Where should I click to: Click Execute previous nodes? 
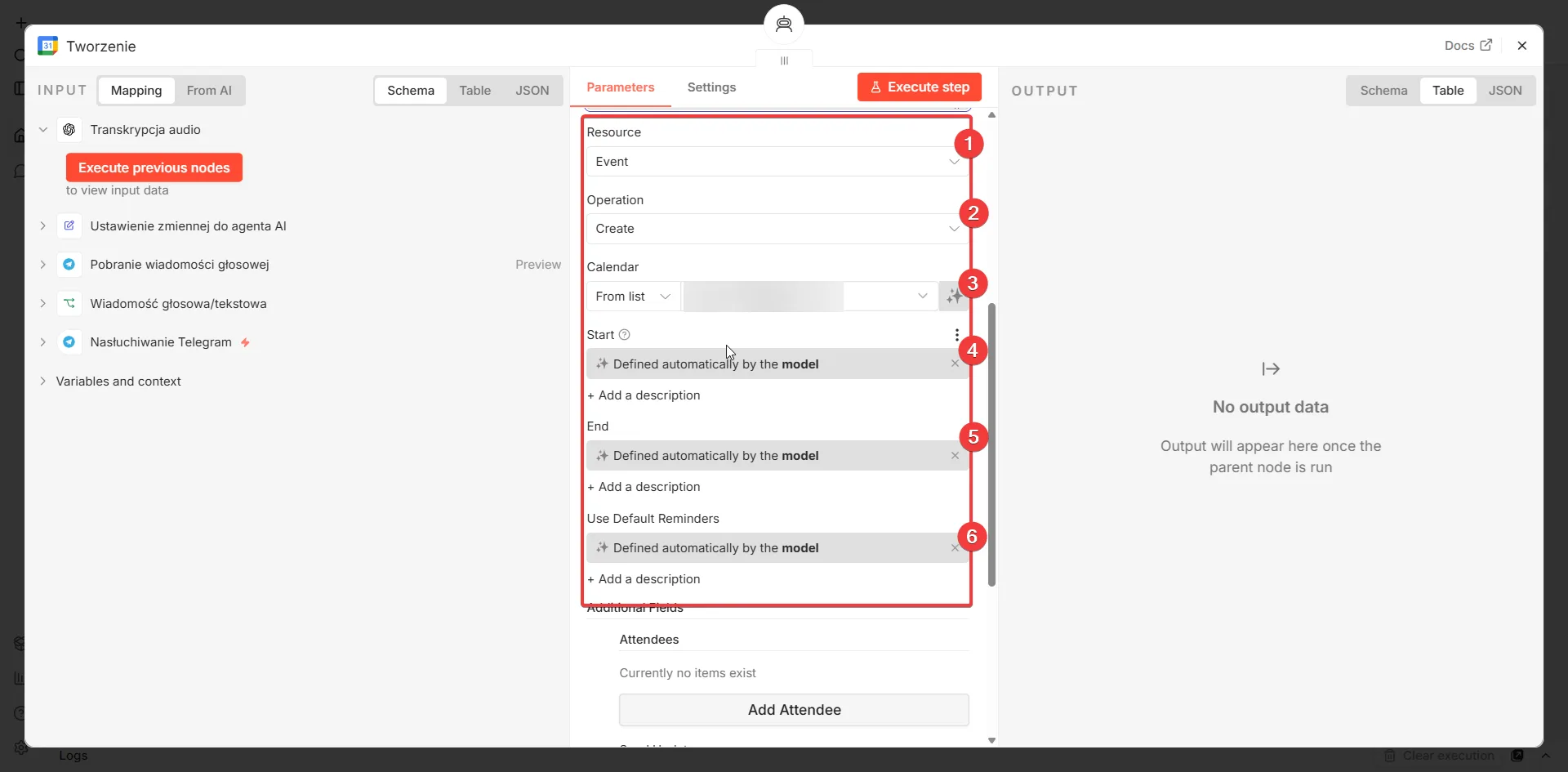(x=154, y=167)
